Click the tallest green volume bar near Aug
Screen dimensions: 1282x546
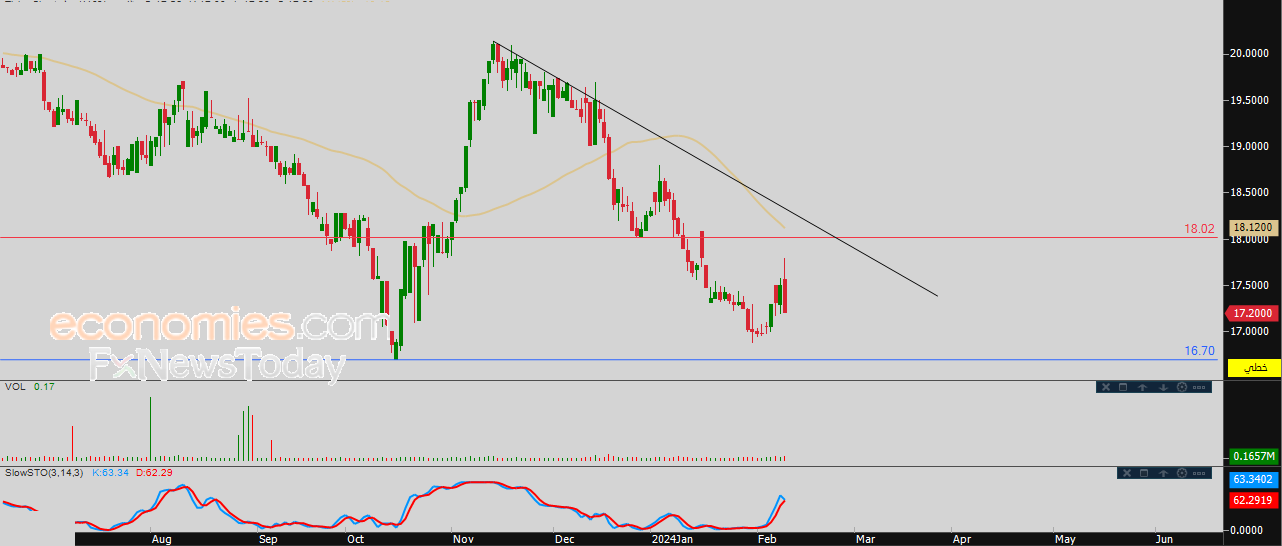(x=151, y=429)
